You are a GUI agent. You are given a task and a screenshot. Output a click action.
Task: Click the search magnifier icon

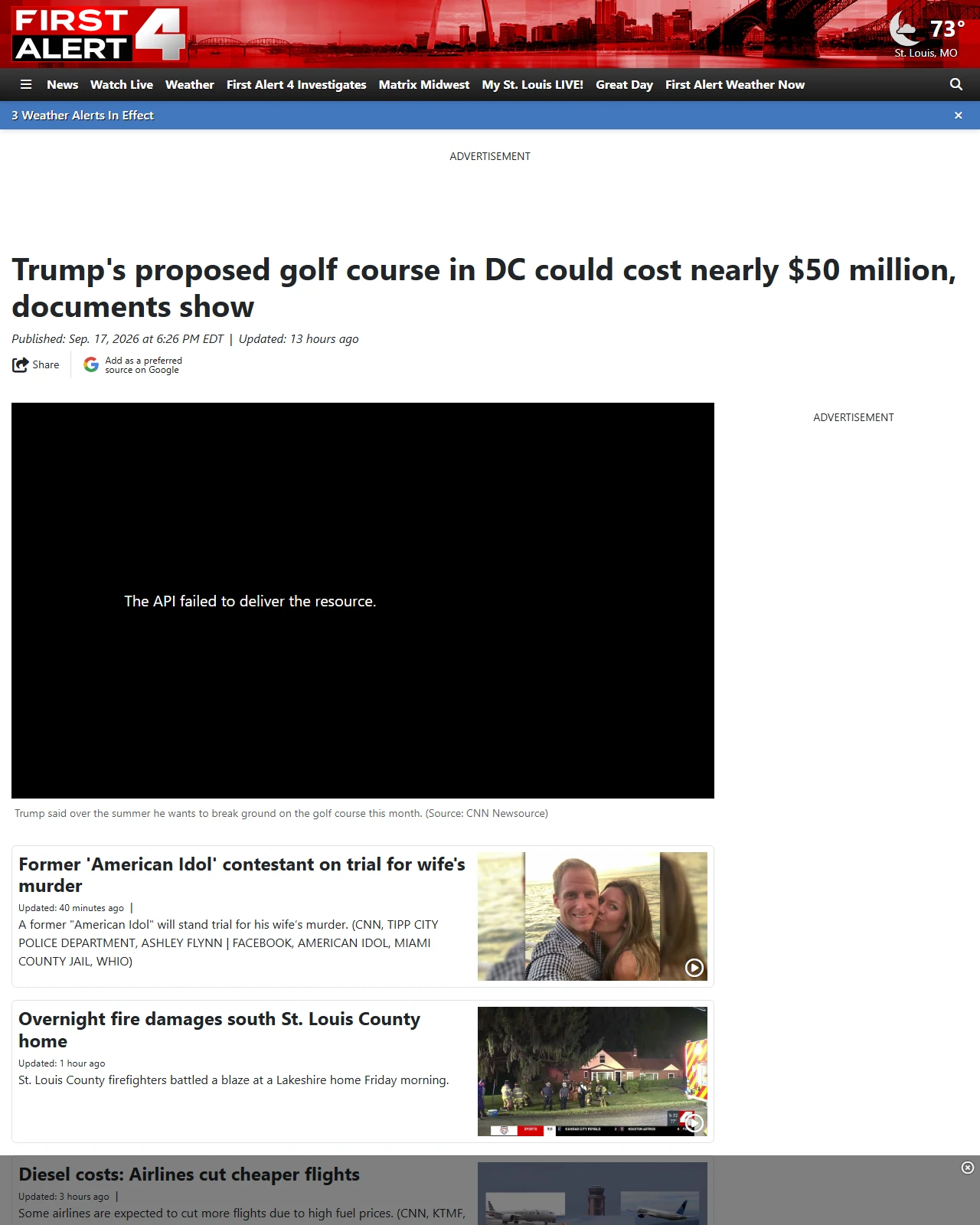[956, 85]
